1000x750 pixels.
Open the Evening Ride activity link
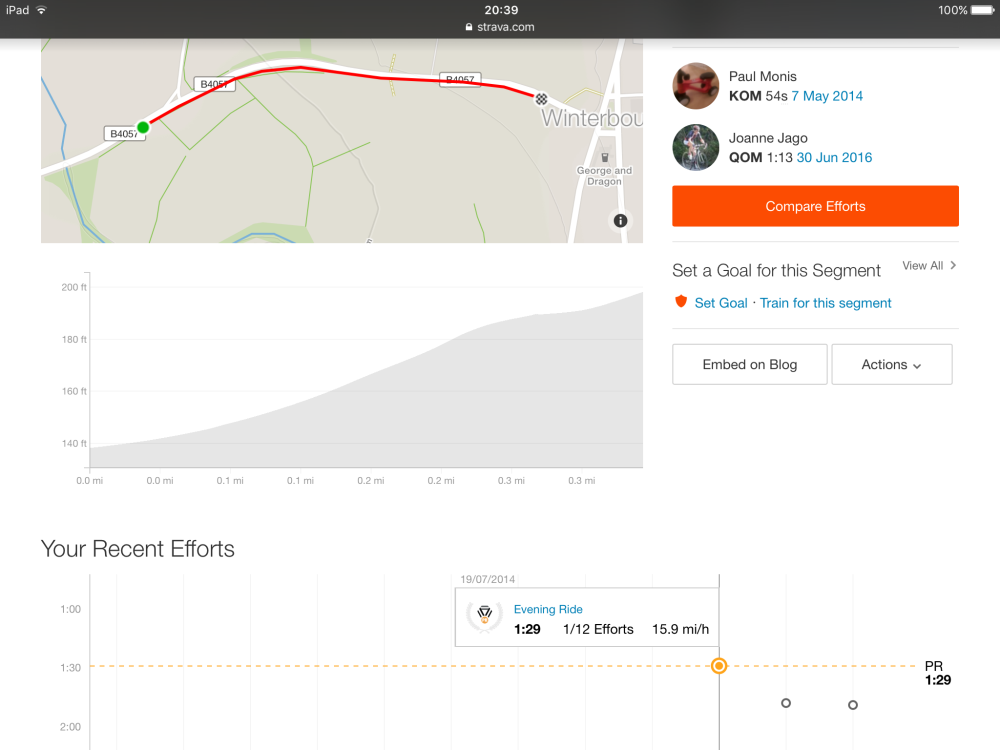(x=548, y=609)
